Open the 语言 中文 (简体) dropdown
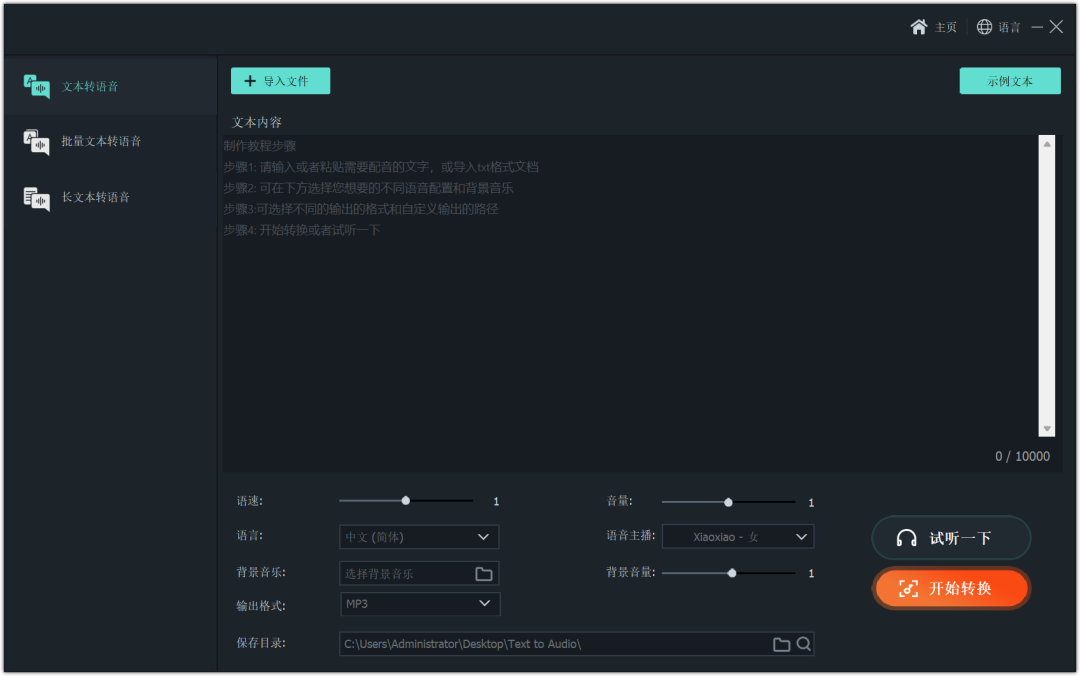Image resolution: width=1080 pixels, height=676 pixels. point(419,537)
